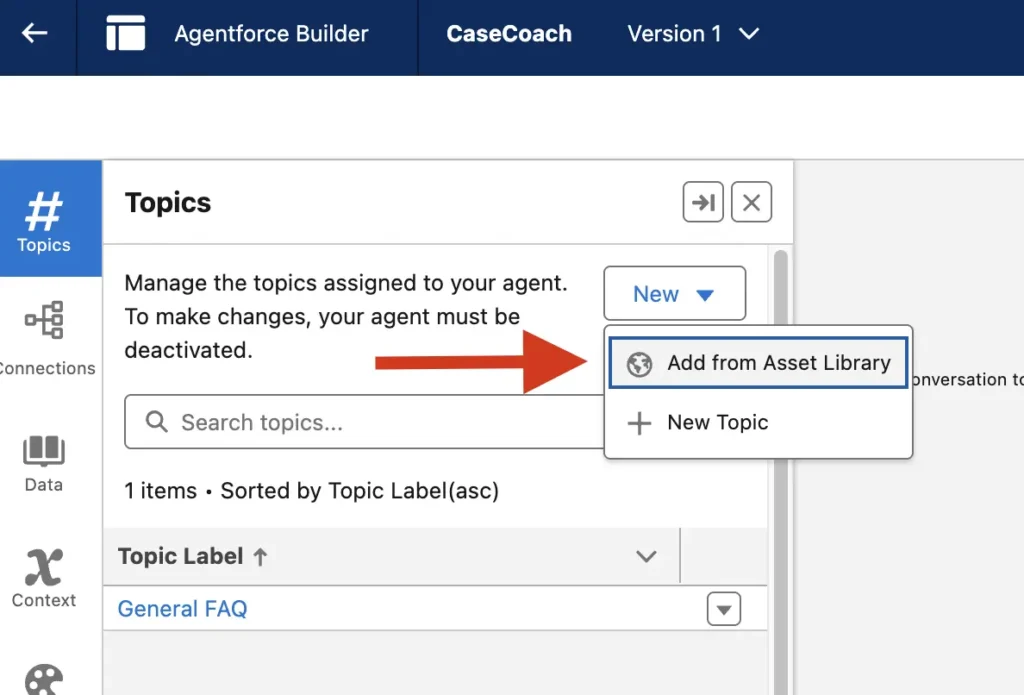Image resolution: width=1024 pixels, height=695 pixels.
Task: Open the Data sidebar panel
Action: [x=44, y=464]
